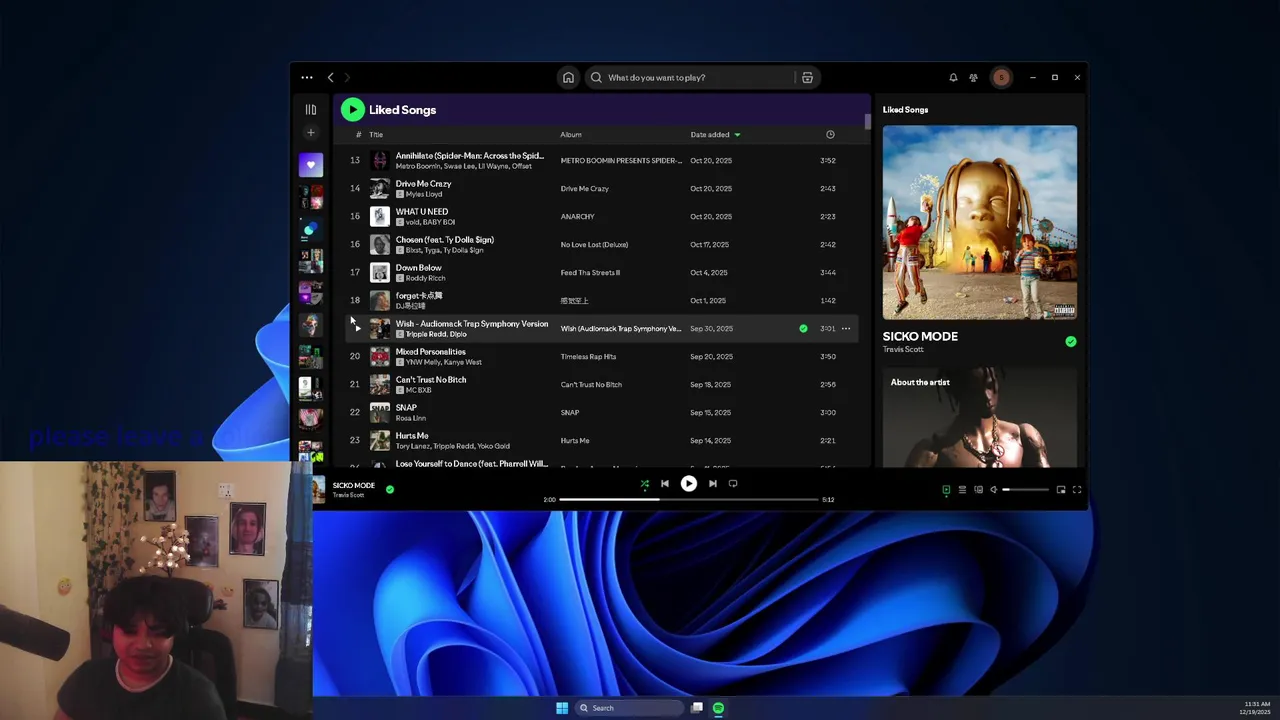1280x720 pixels.
Task: Open the user profile avatar menu
Action: 1001,77
